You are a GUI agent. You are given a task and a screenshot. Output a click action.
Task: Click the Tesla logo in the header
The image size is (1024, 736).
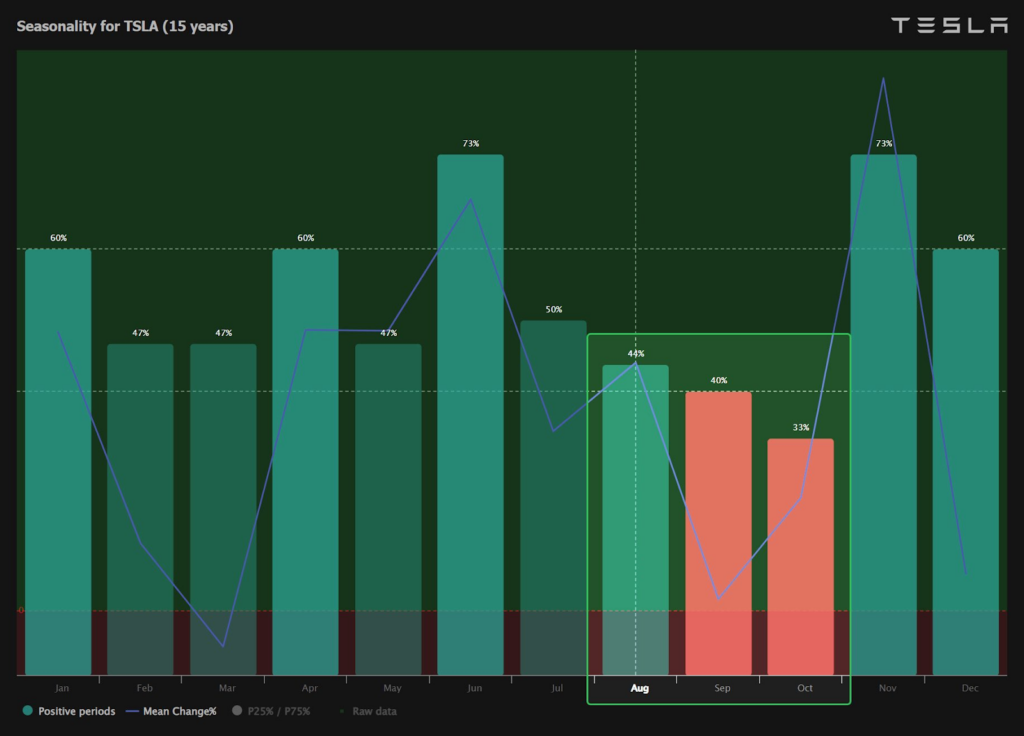[x=949, y=26]
